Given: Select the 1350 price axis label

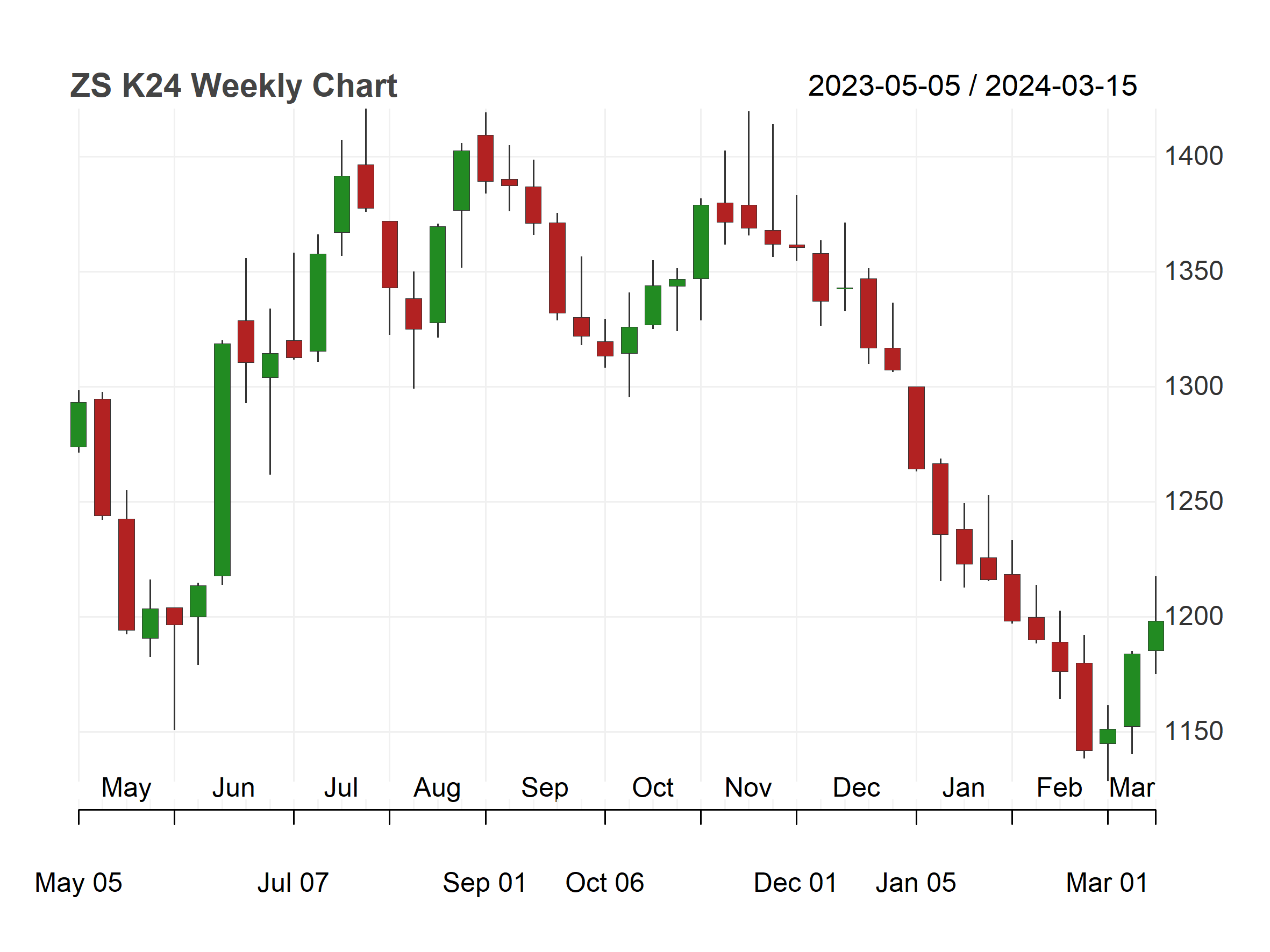Looking at the screenshot, I should (1193, 271).
